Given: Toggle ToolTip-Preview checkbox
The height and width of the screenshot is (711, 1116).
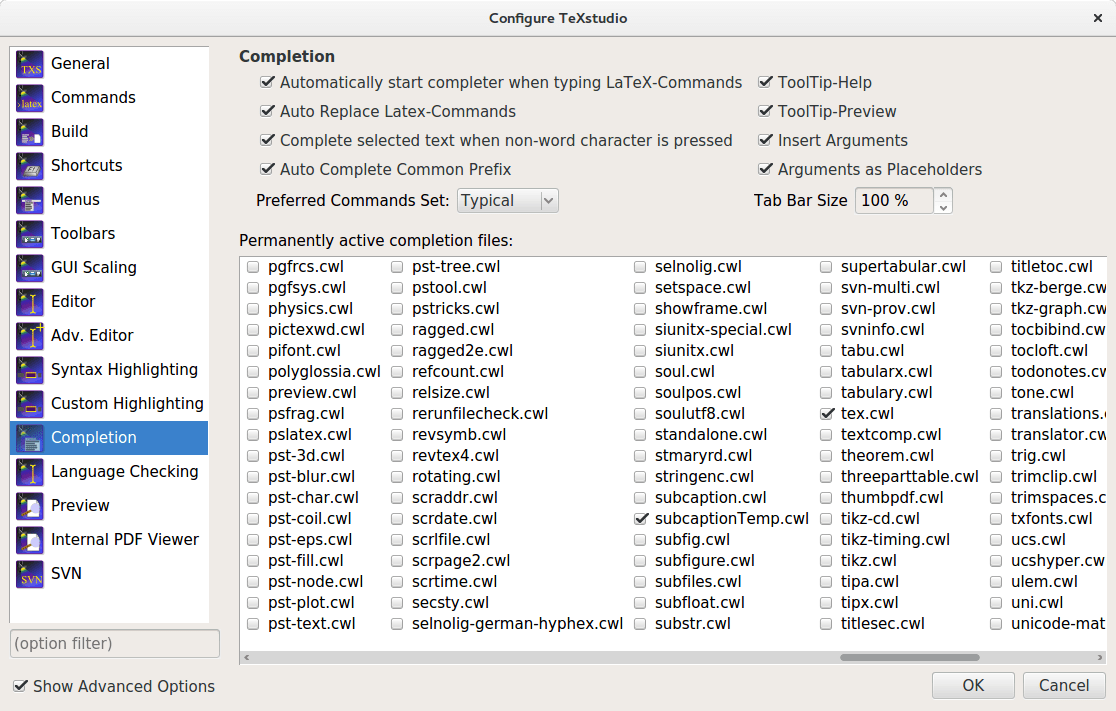Looking at the screenshot, I should click(x=765, y=111).
